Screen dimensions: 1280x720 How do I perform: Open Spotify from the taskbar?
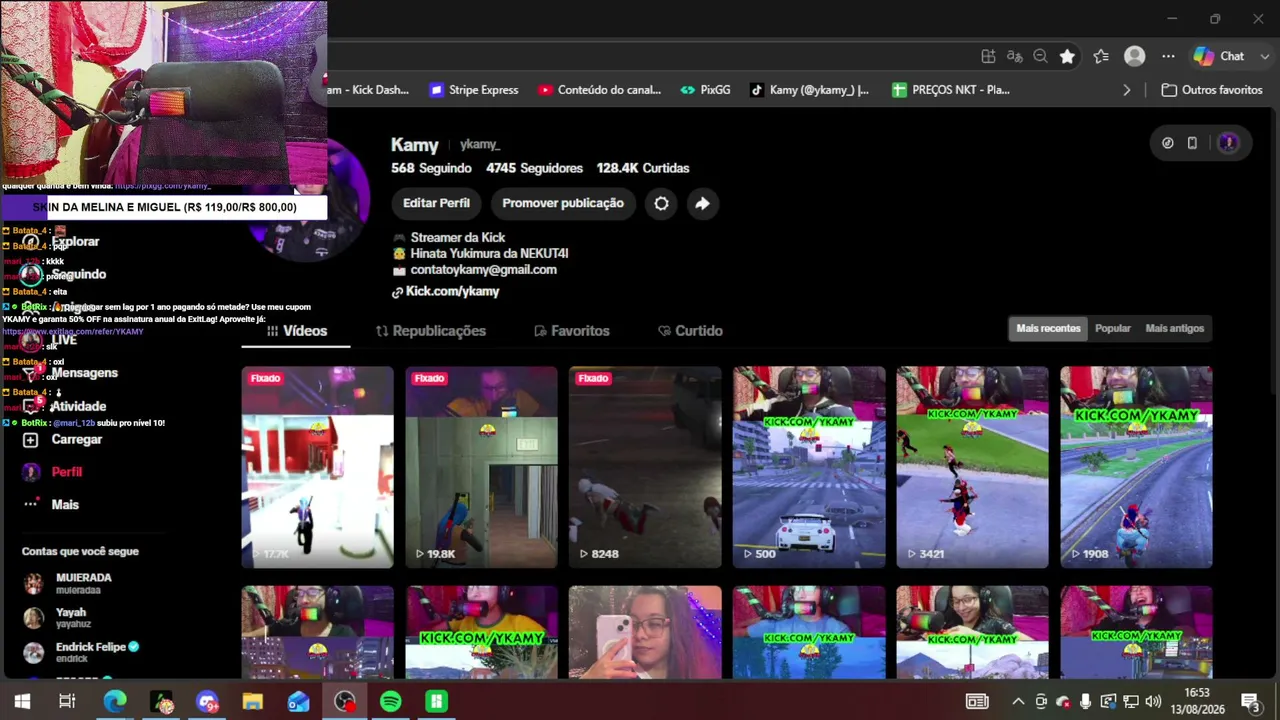point(391,702)
